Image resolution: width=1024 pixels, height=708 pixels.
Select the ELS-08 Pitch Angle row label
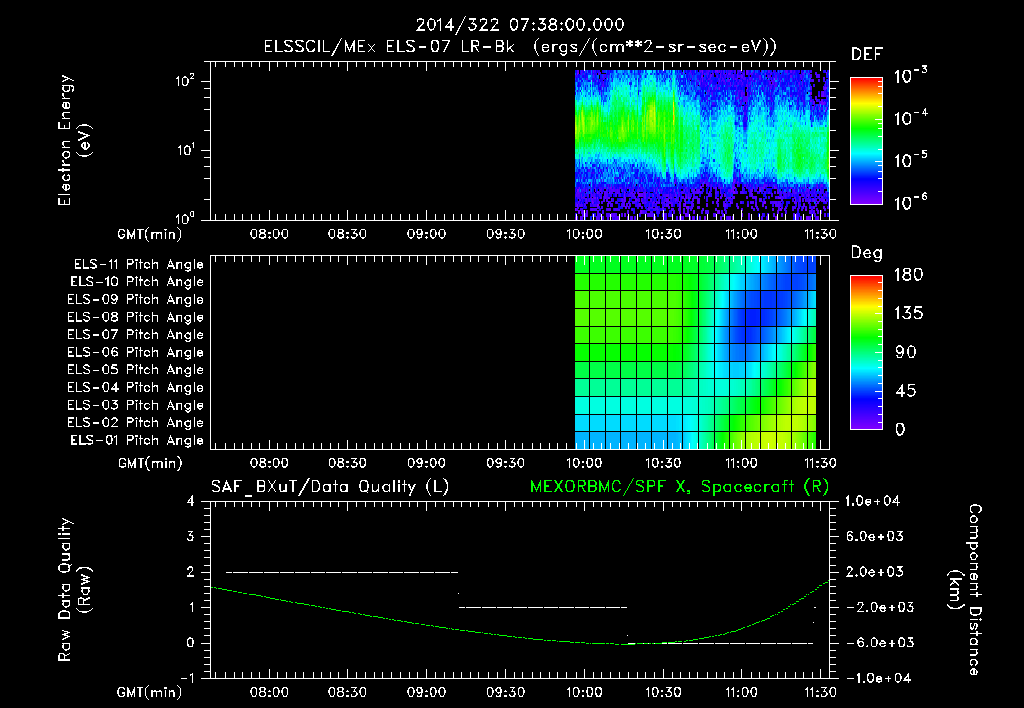click(135, 317)
